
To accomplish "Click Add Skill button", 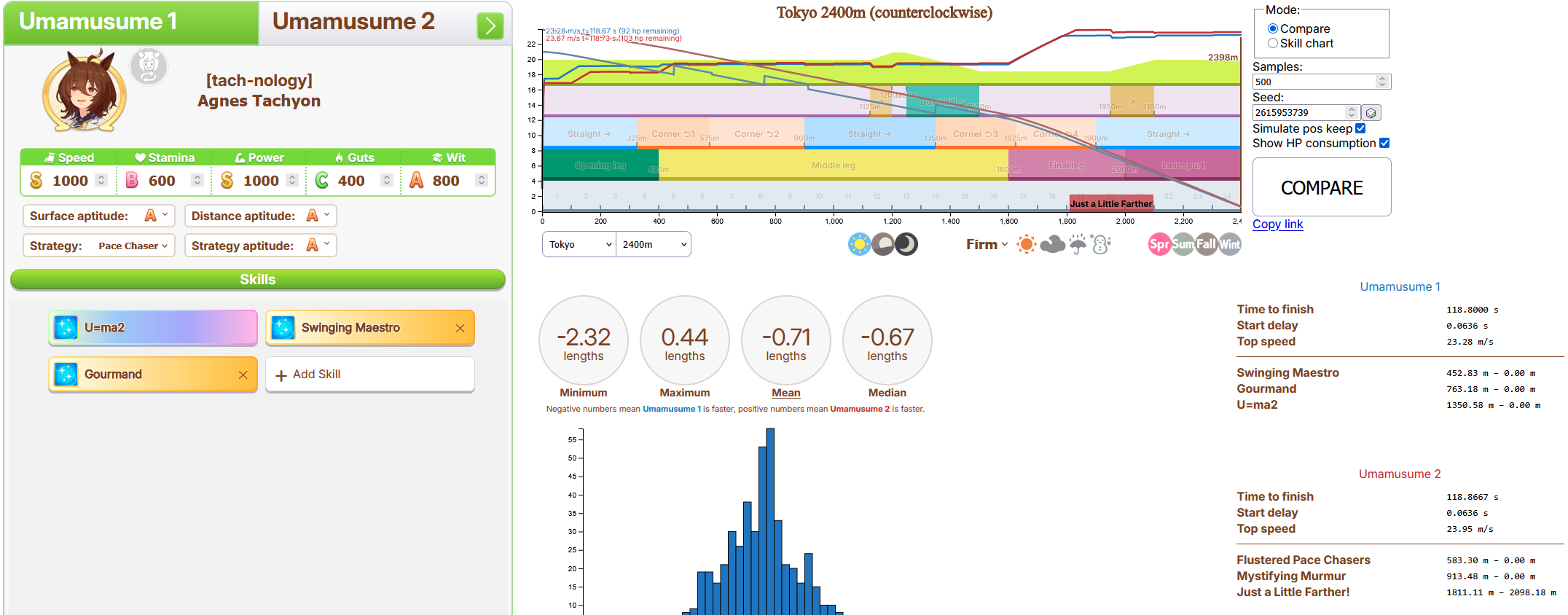I will (370, 375).
